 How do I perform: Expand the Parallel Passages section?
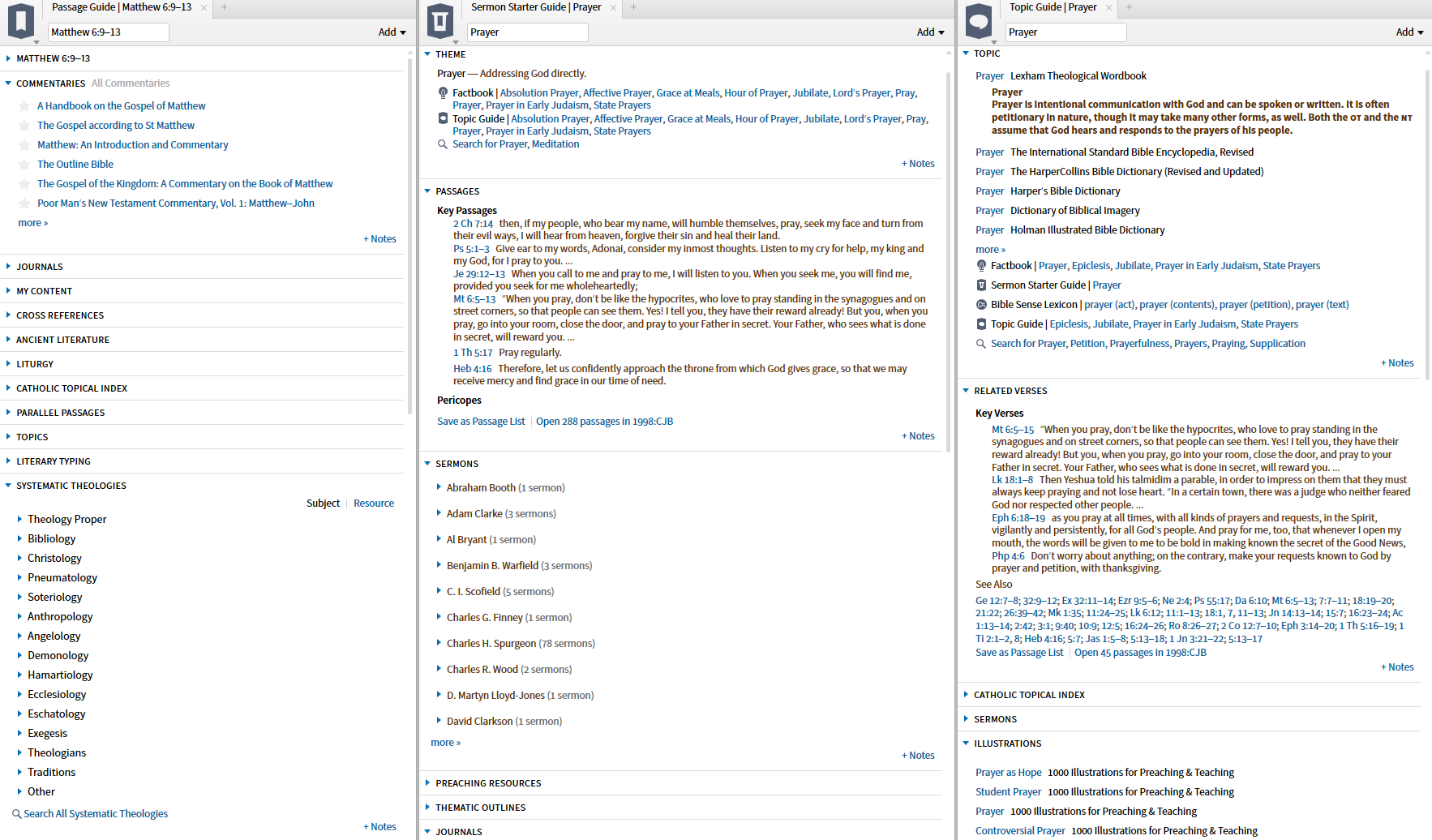8,413
